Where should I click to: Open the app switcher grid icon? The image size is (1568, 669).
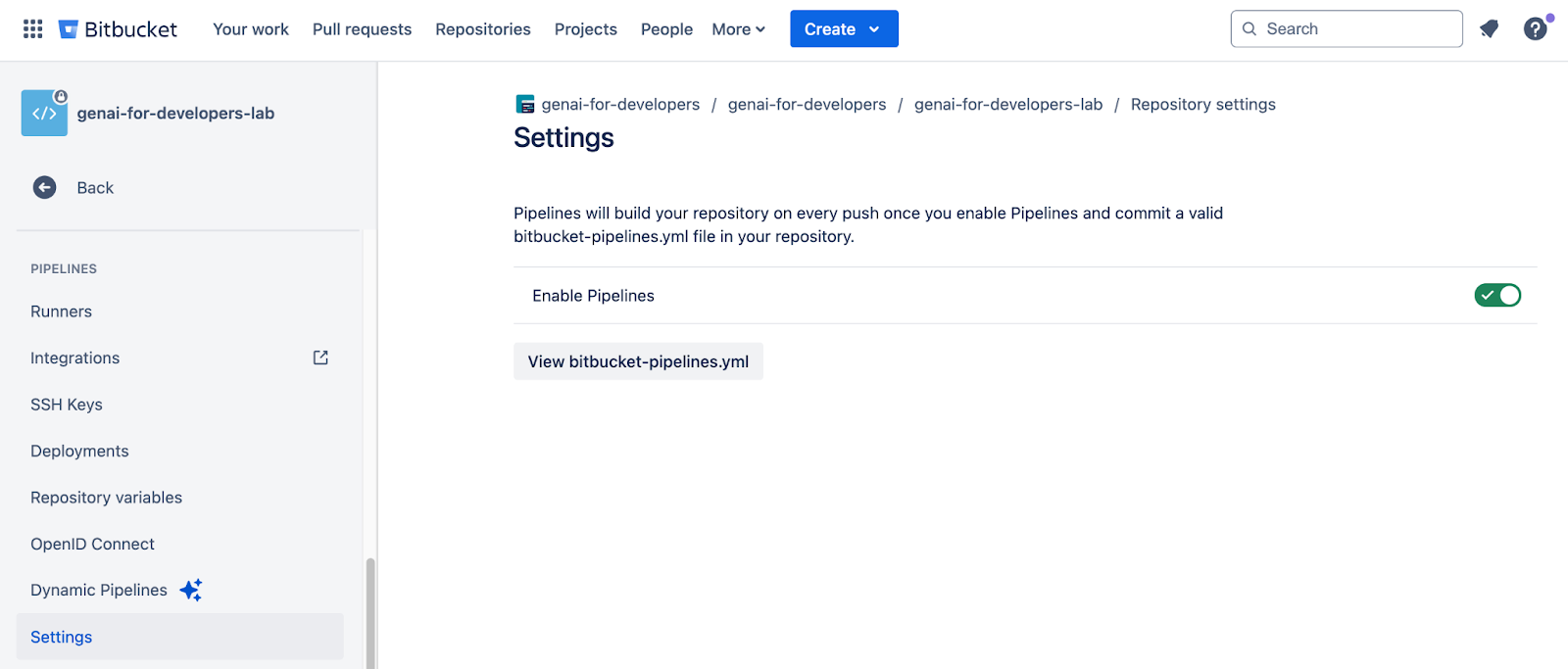32,29
